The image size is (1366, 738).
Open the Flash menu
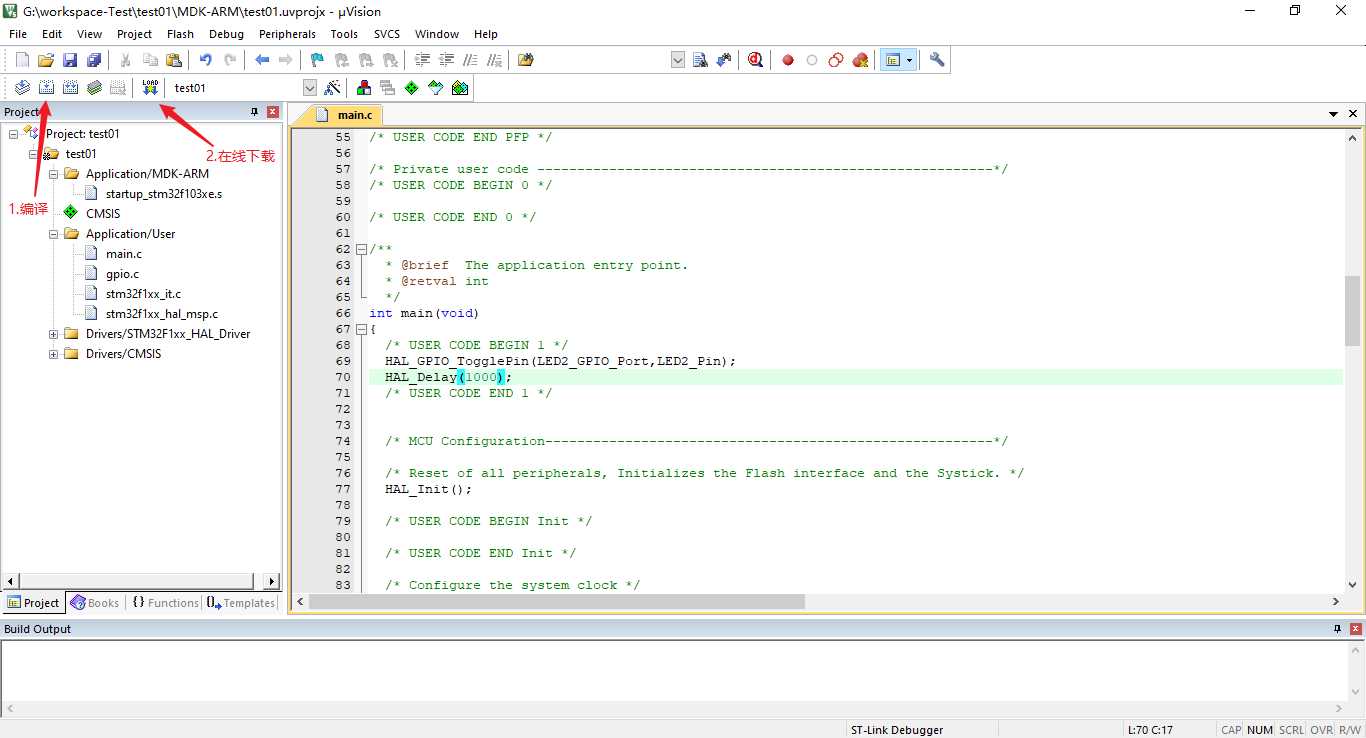click(180, 34)
